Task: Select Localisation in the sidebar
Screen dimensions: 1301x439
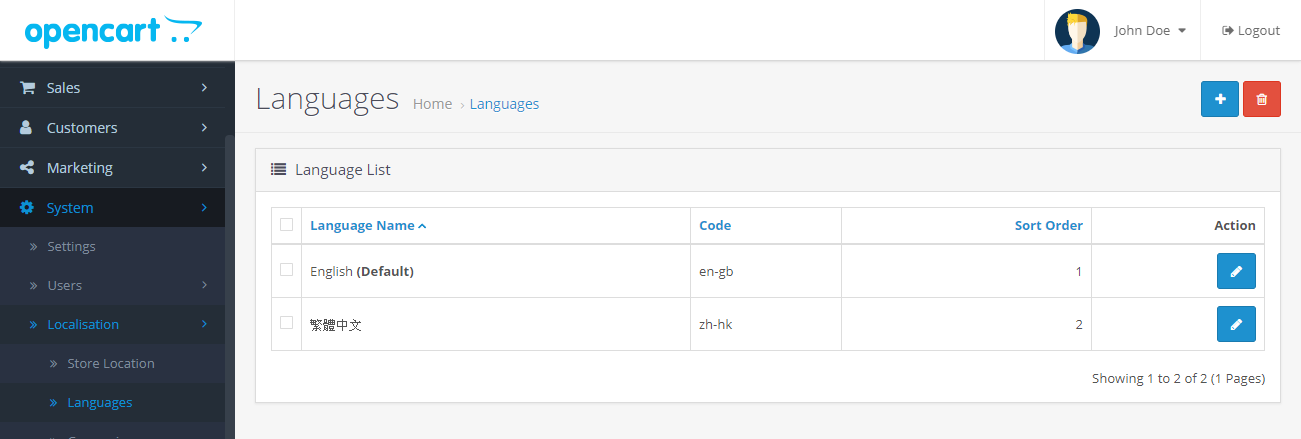Action: (112, 324)
